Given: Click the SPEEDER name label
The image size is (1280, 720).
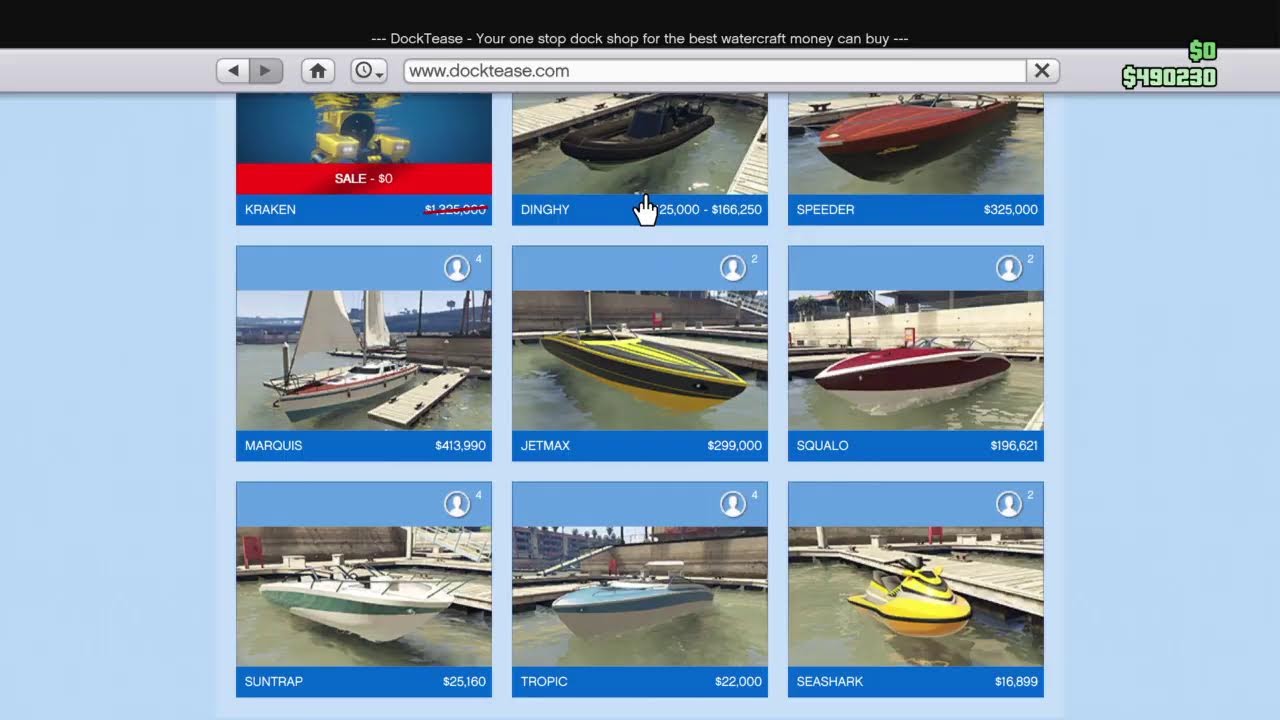Looking at the screenshot, I should click(x=826, y=210).
